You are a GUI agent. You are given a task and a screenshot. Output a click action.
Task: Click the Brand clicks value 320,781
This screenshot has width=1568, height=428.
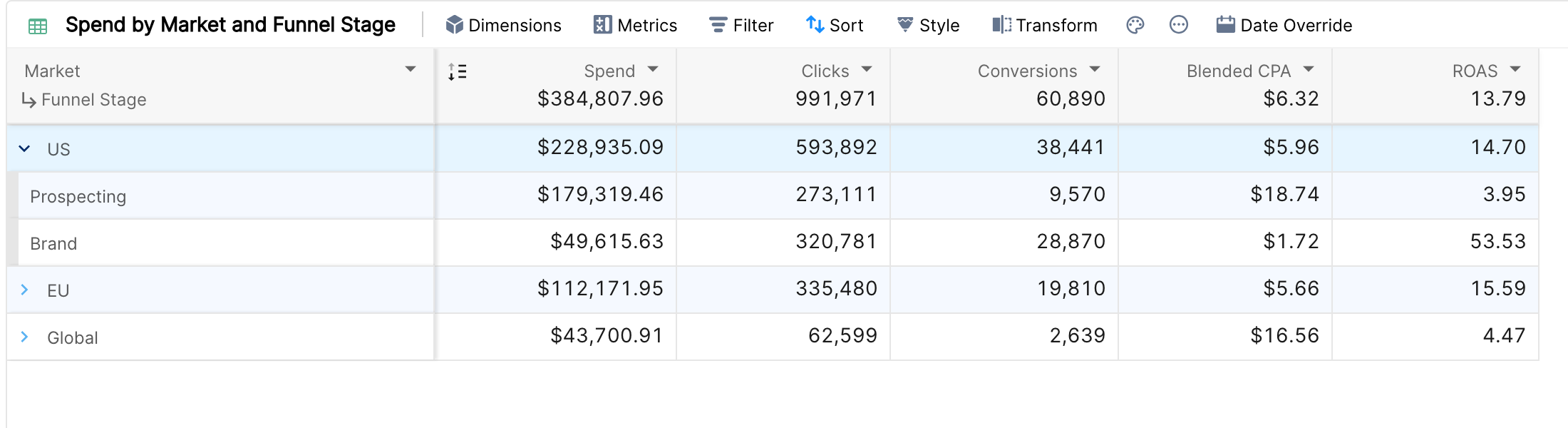click(x=837, y=241)
